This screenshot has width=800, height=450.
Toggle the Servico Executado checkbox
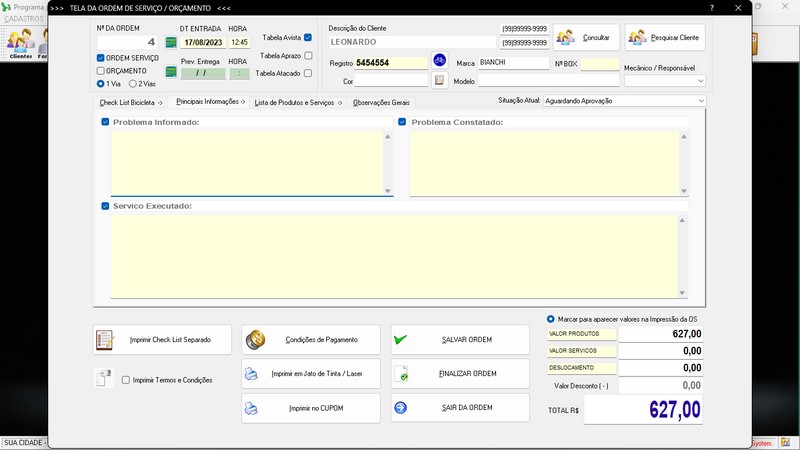click(105, 206)
